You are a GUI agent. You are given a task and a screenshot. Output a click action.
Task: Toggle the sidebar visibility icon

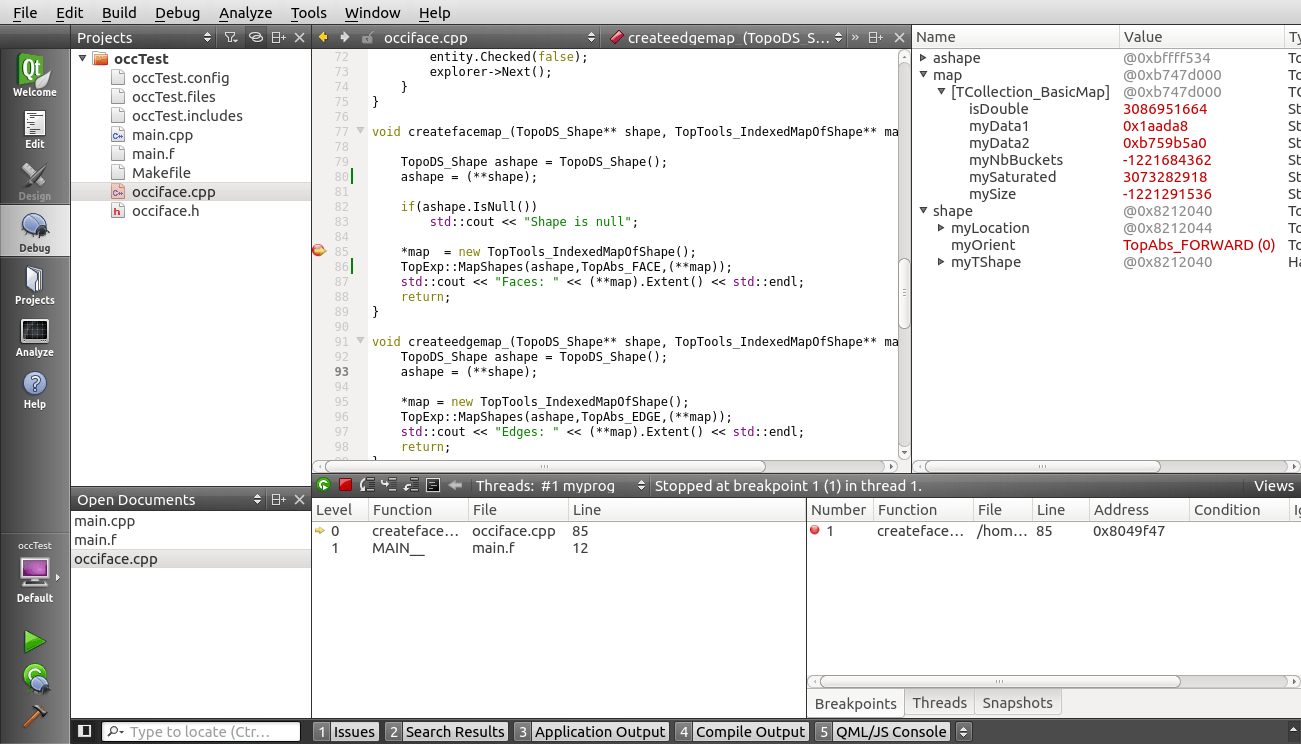tap(85, 731)
